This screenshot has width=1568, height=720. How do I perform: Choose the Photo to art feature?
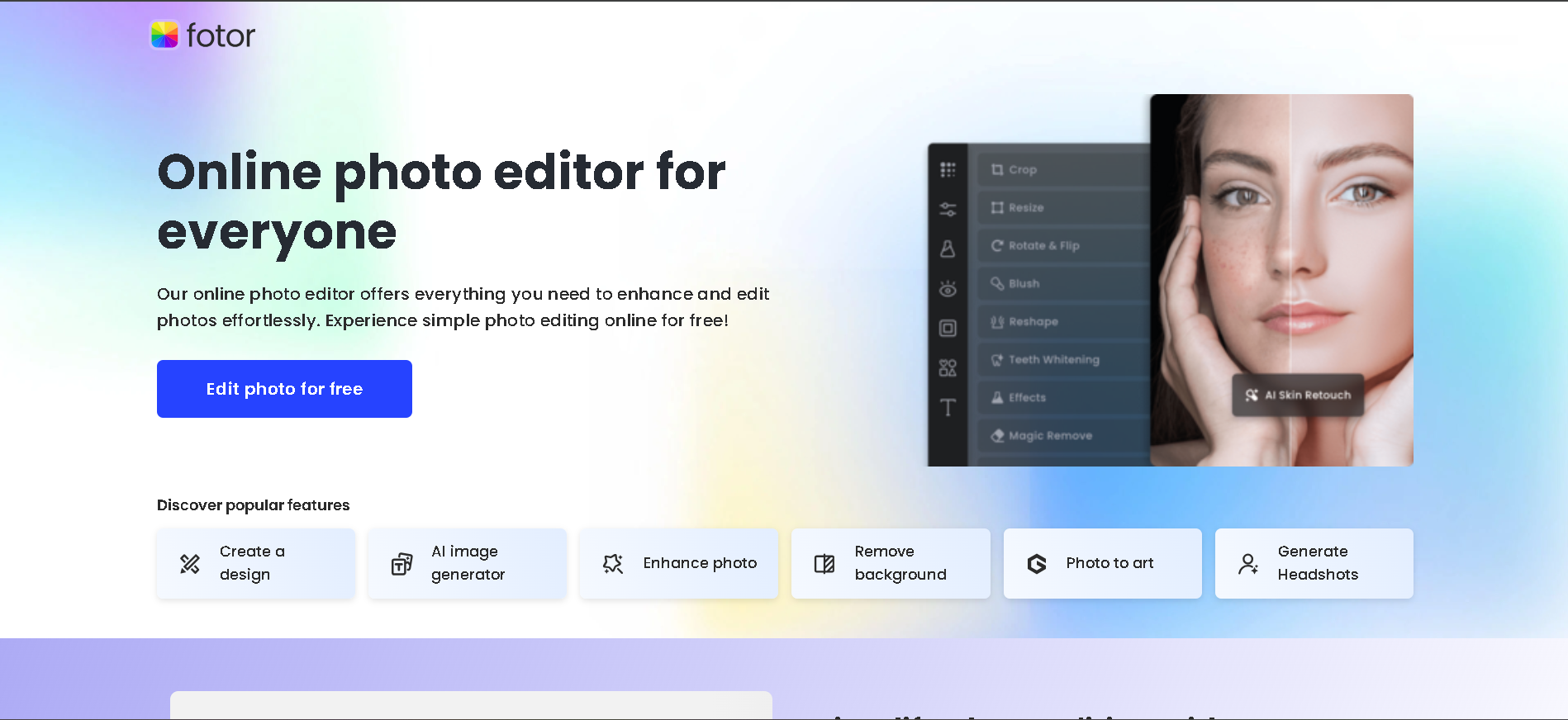pos(1102,563)
